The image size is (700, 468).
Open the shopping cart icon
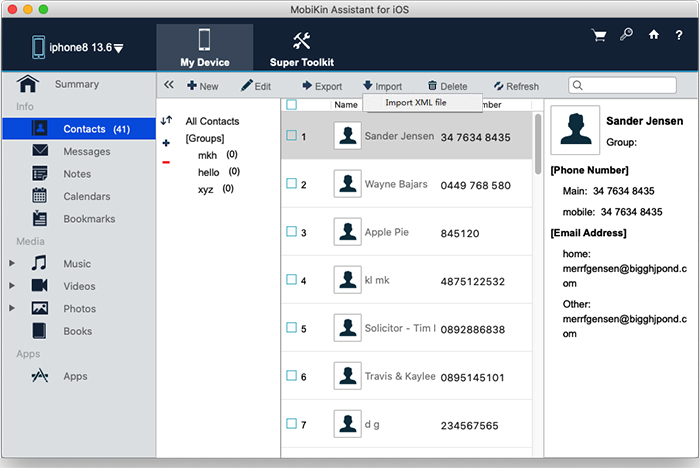point(599,35)
